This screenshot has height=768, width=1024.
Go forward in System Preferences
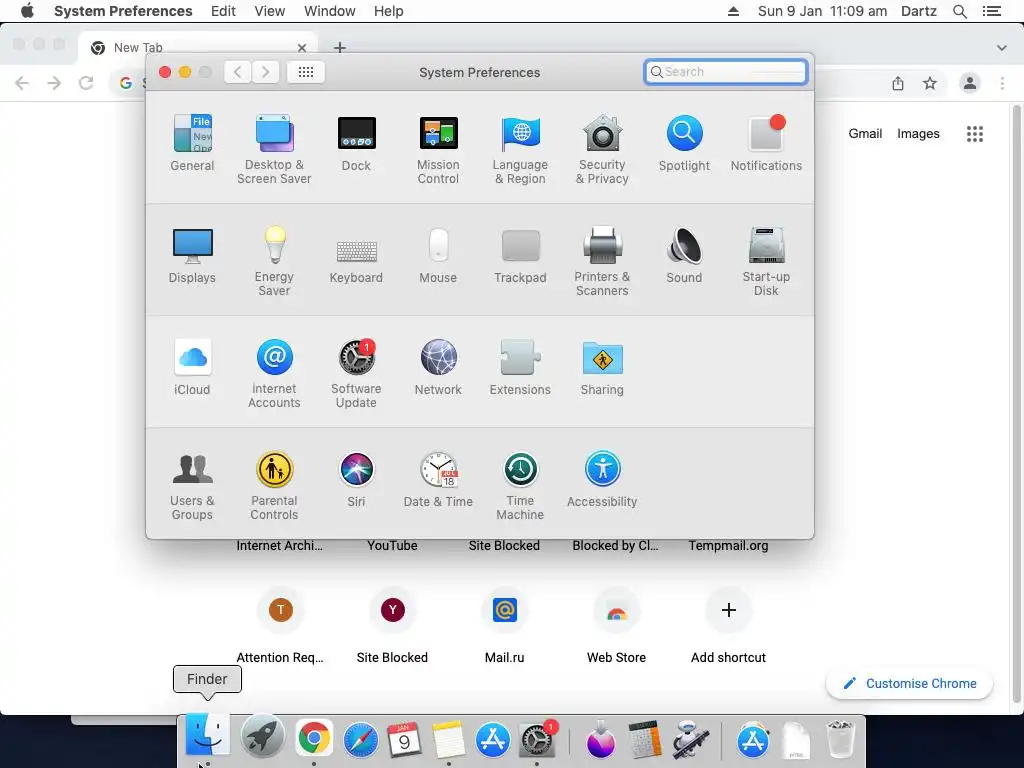[x=265, y=72]
